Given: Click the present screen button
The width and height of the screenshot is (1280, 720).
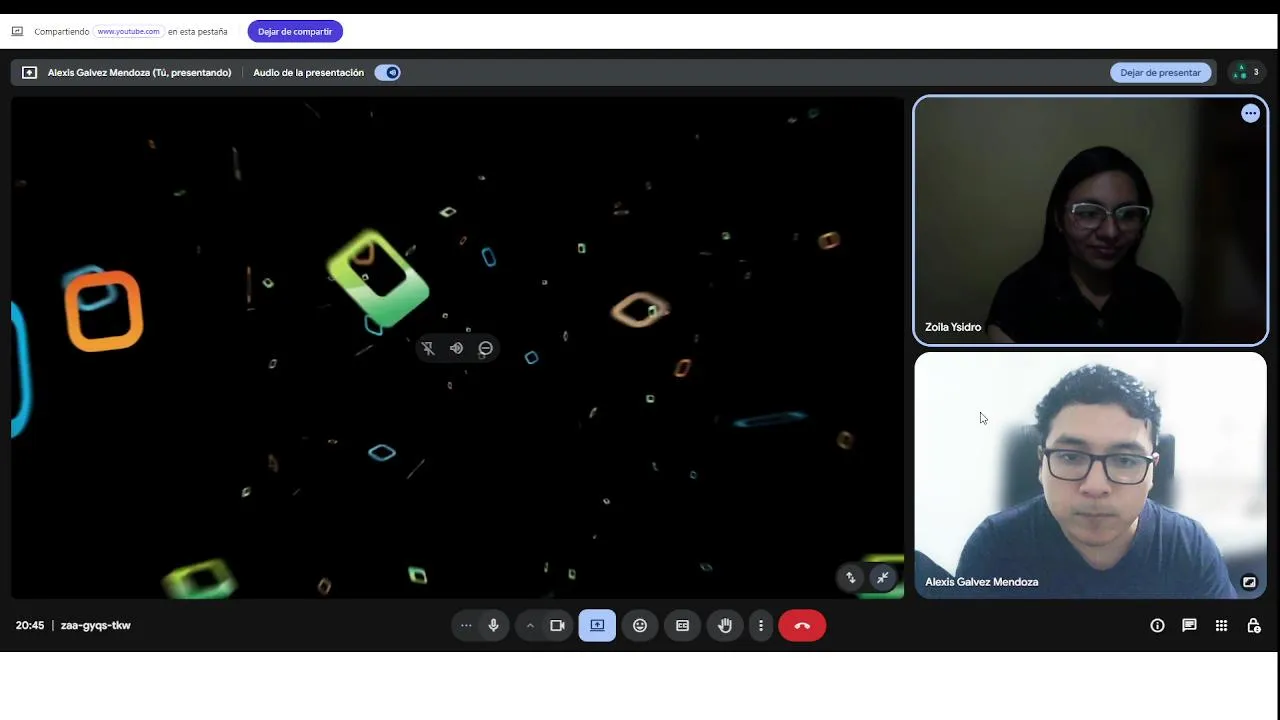Looking at the screenshot, I should tap(597, 625).
